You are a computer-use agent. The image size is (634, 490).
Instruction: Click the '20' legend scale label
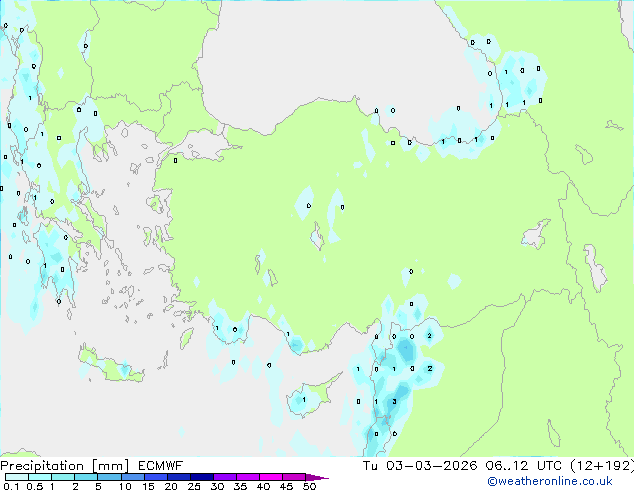(x=171, y=486)
